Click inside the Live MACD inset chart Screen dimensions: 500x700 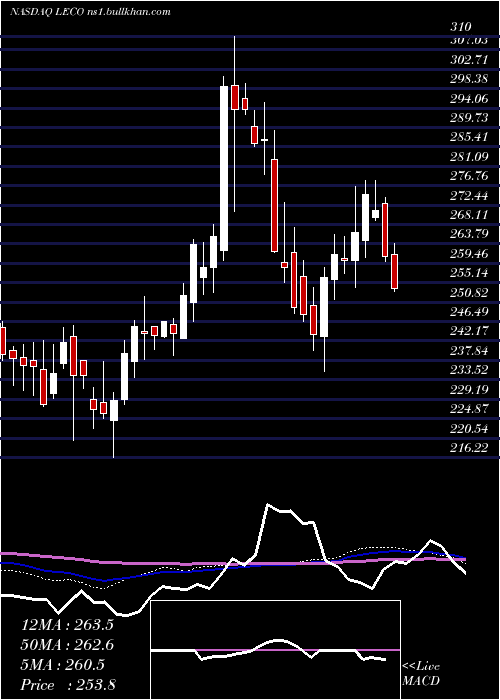click(275, 650)
